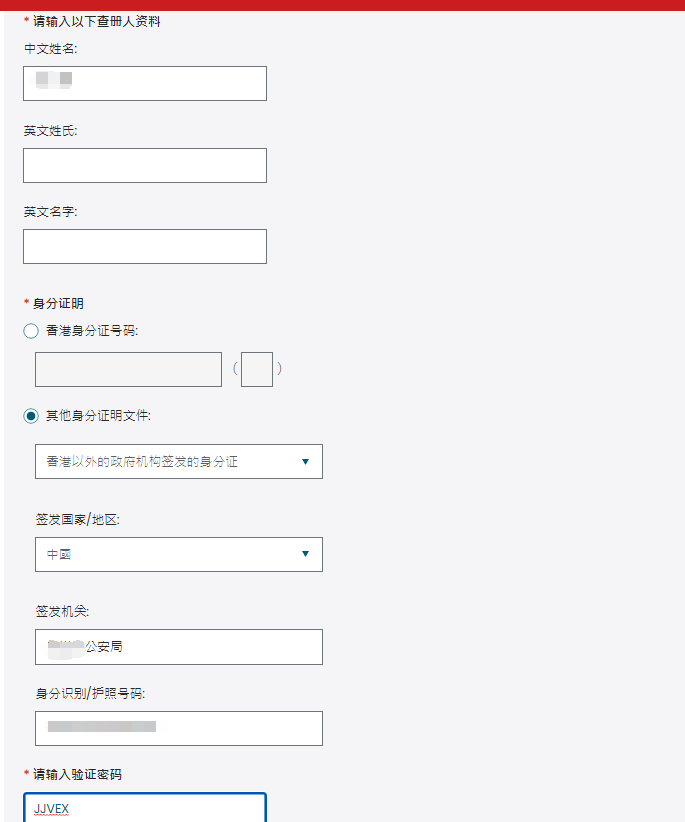This screenshot has width=685, height=822.
Task: Focus the 签发机关 field containing 公安局
Action: click(x=179, y=647)
